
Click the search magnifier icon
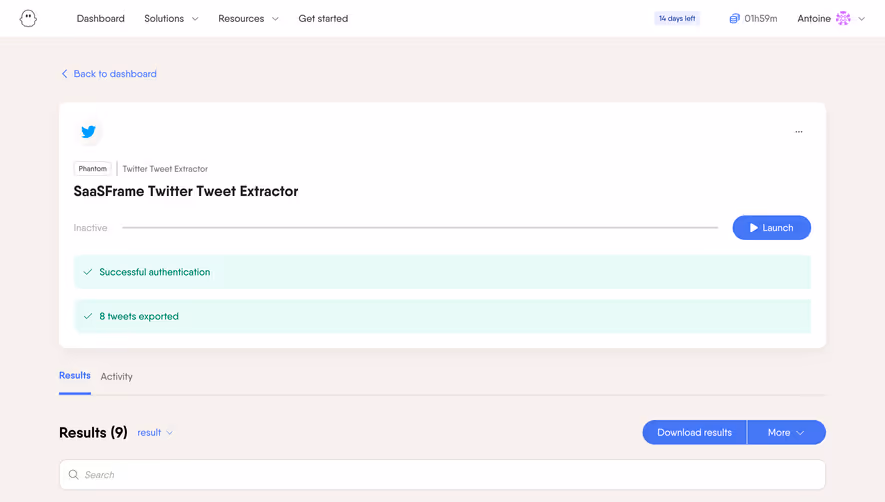73,474
